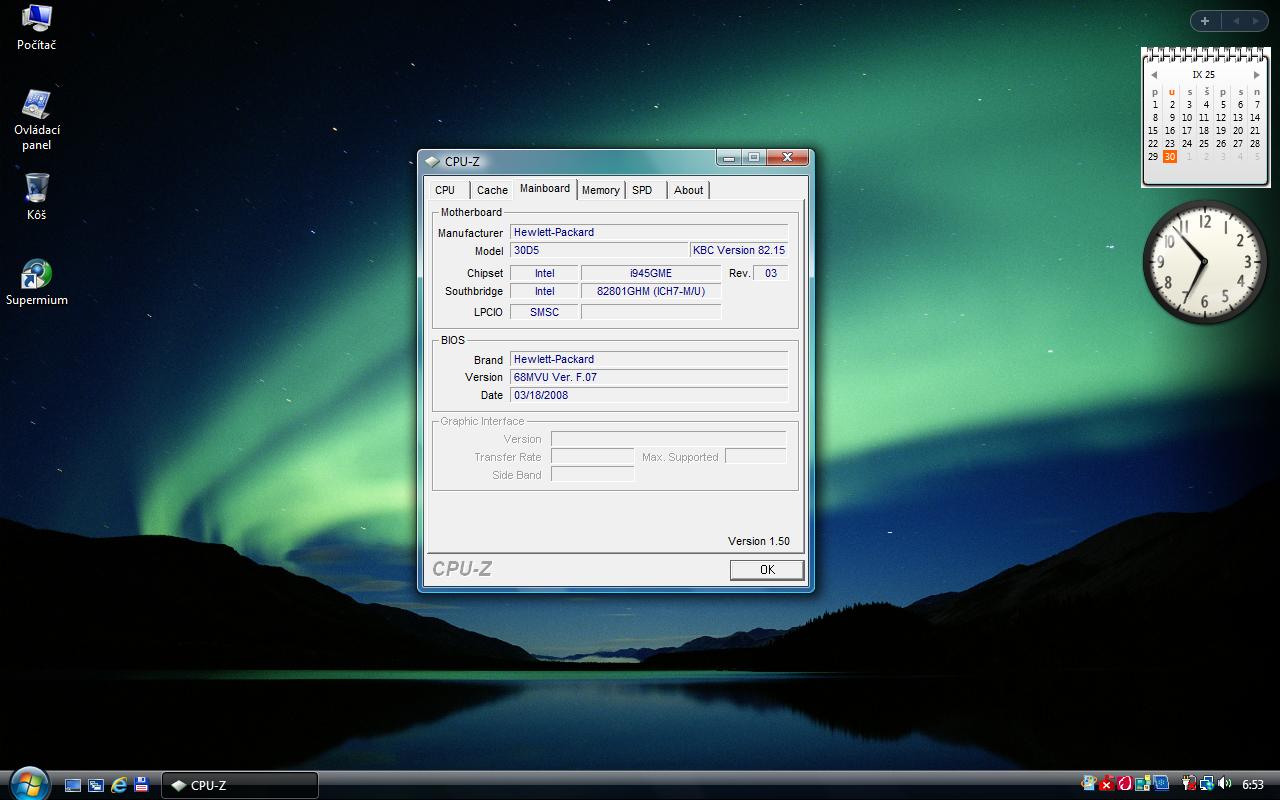This screenshot has width=1280, height=800.
Task: Click the blue chip tray icon
Action: point(1161,784)
